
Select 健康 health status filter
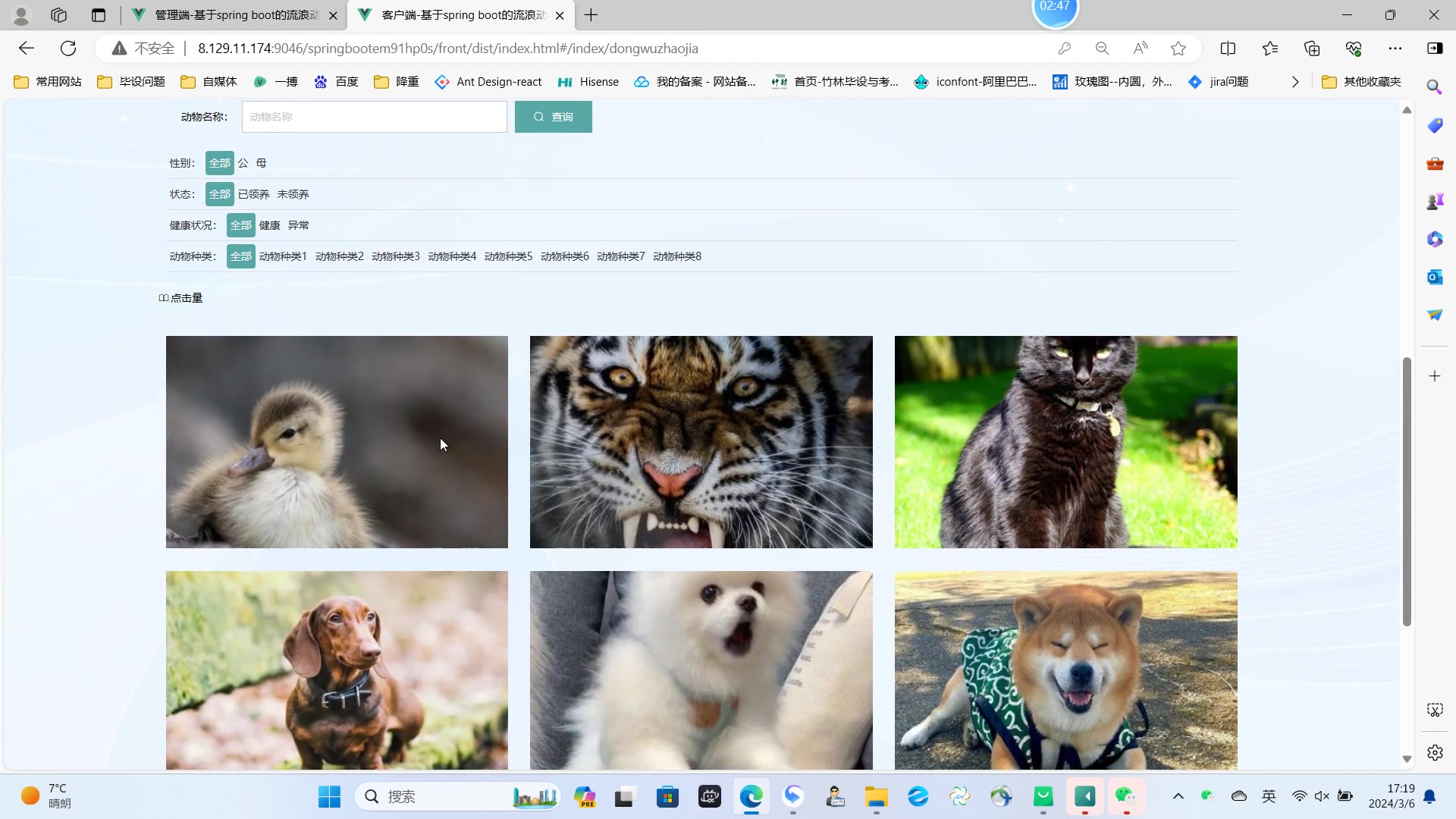[x=269, y=225]
